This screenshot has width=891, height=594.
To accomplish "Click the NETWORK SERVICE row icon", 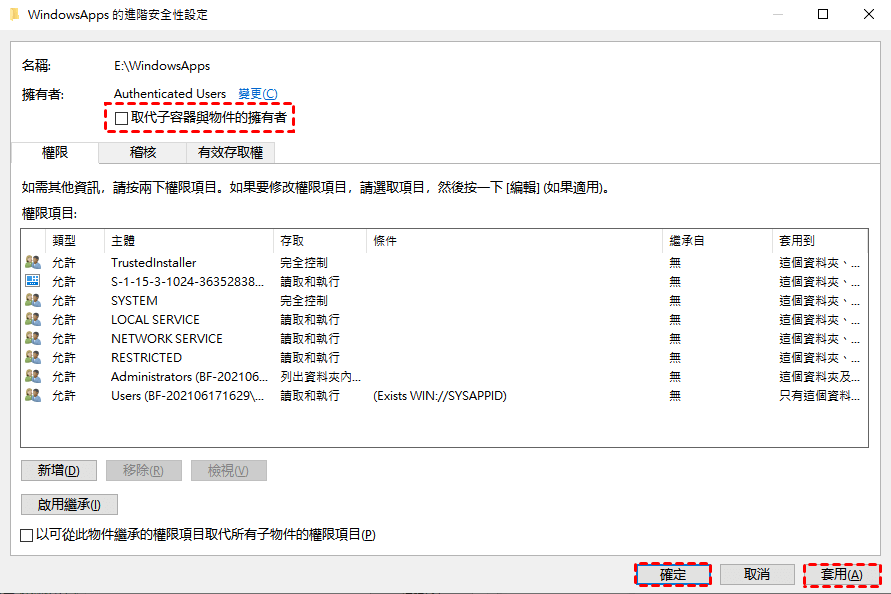I will click(x=33, y=338).
